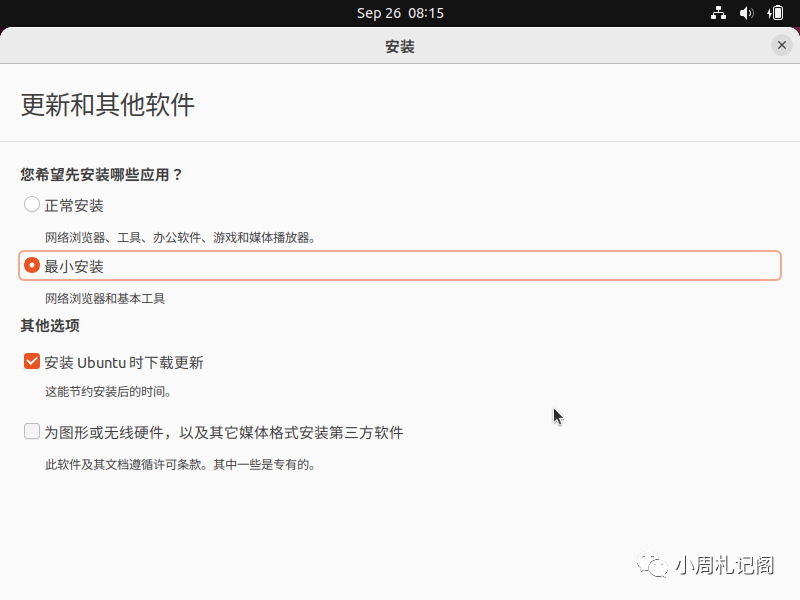Viewport: 800px width, 600px height.
Task: Open the network status icon in top bar
Action: [718, 13]
